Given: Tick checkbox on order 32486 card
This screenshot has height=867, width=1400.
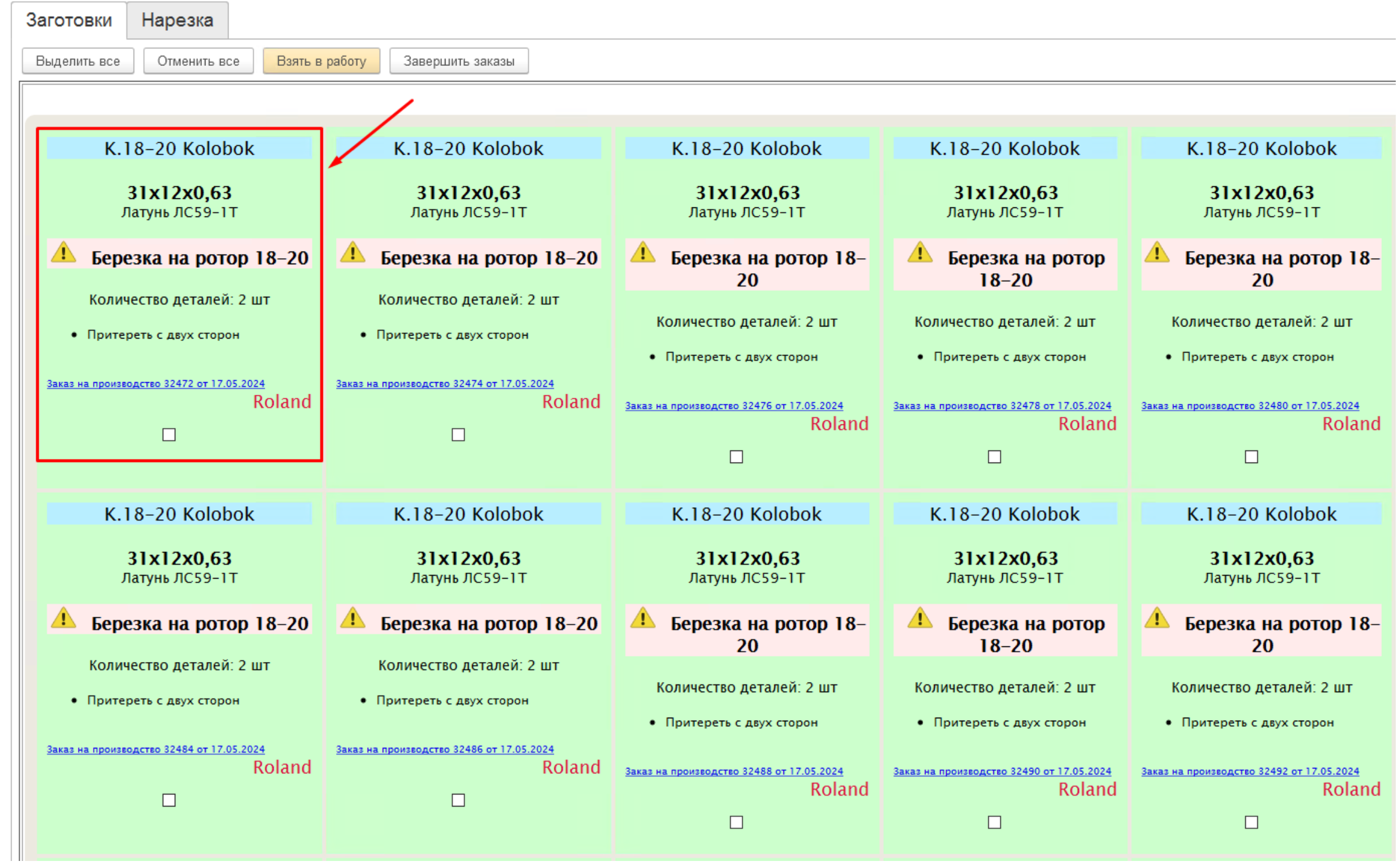Looking at the screenshot, I should point(458,800).
